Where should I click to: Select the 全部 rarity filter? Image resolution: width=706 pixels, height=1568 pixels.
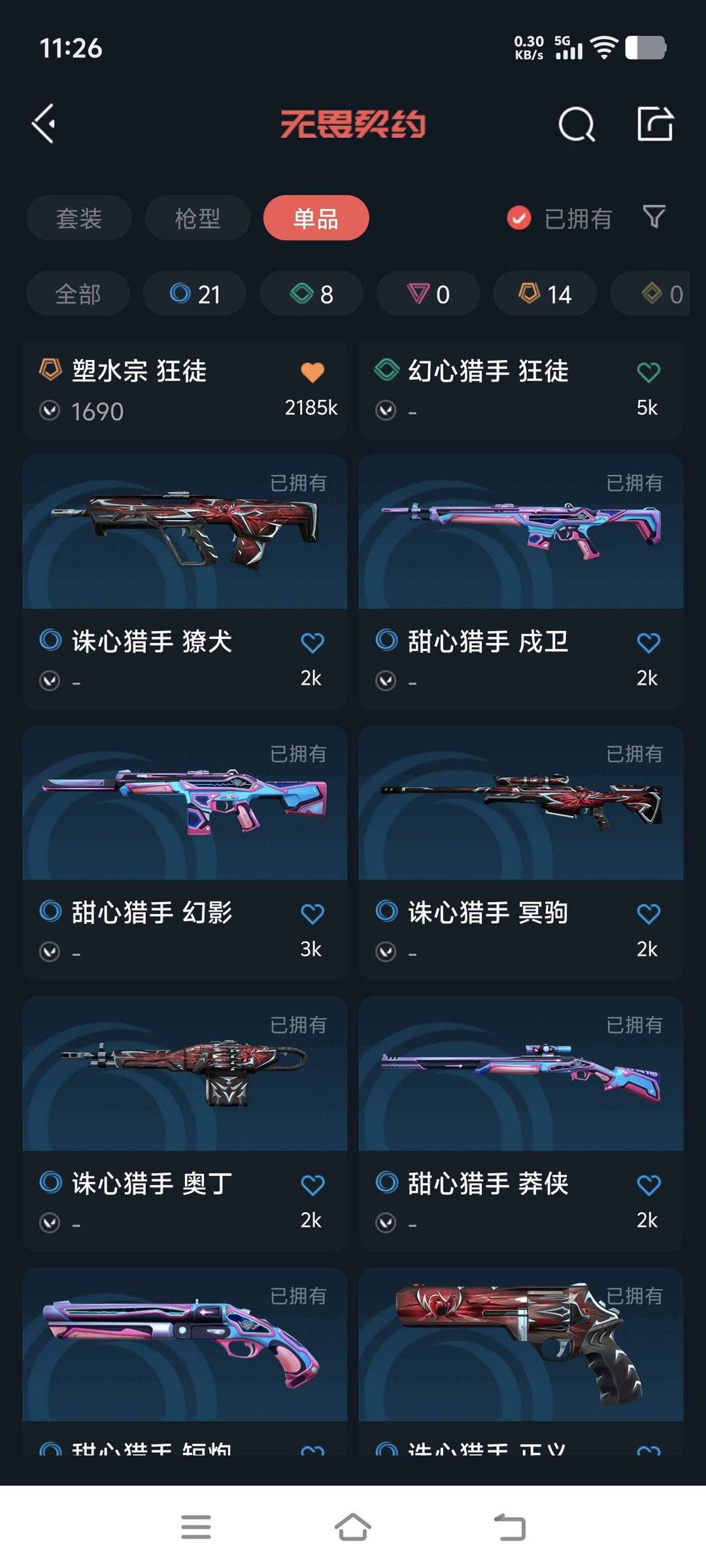click(x=78, y=293)
